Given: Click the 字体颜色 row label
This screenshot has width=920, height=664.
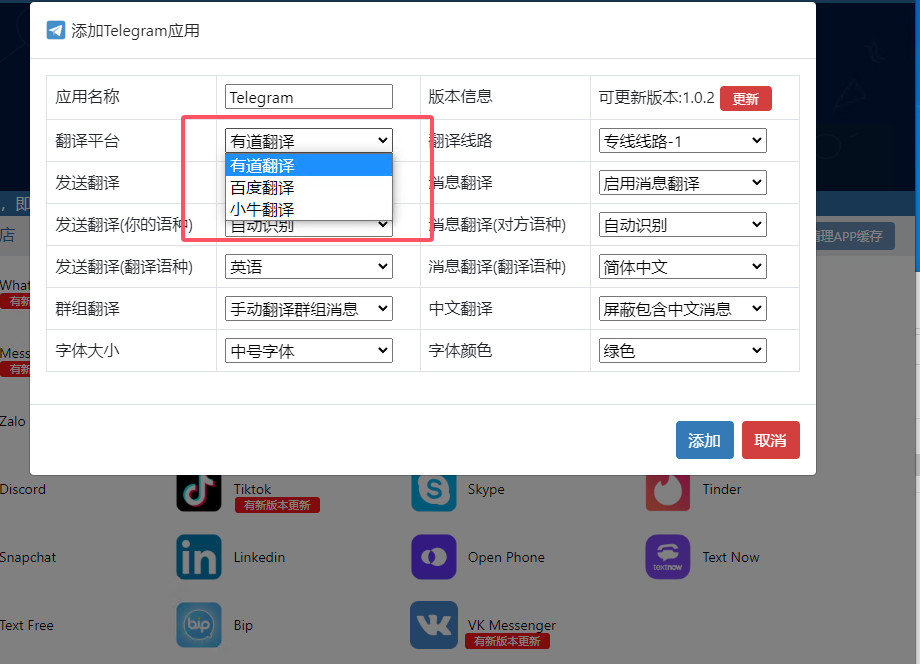Looking at the screenshot, I should pos(460,351).
